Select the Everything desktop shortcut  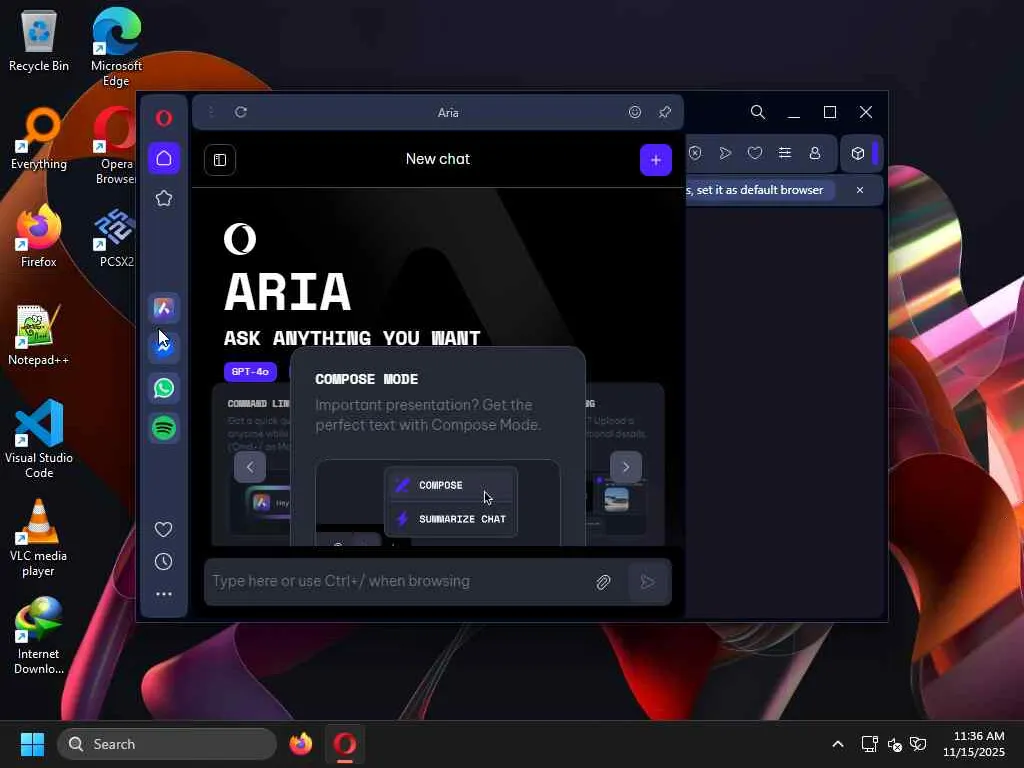pyautogui.click(x=39, y=139)
